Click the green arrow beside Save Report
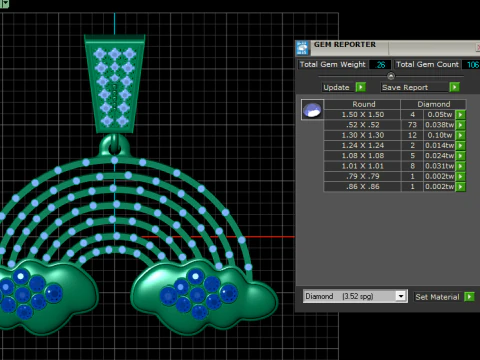The image size is (480, 360). [x=454, y=87]
